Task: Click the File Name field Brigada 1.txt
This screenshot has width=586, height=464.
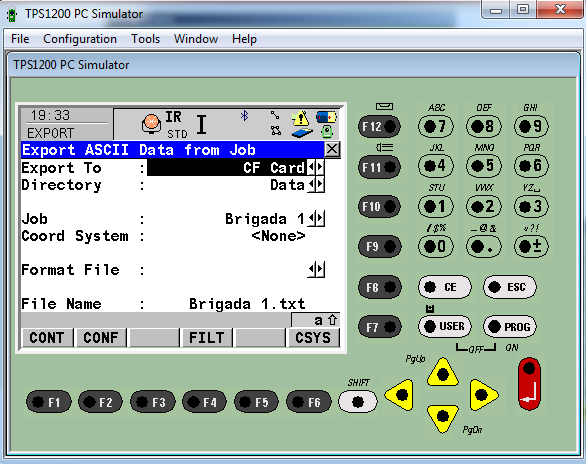Action: [x=247, y=304]
